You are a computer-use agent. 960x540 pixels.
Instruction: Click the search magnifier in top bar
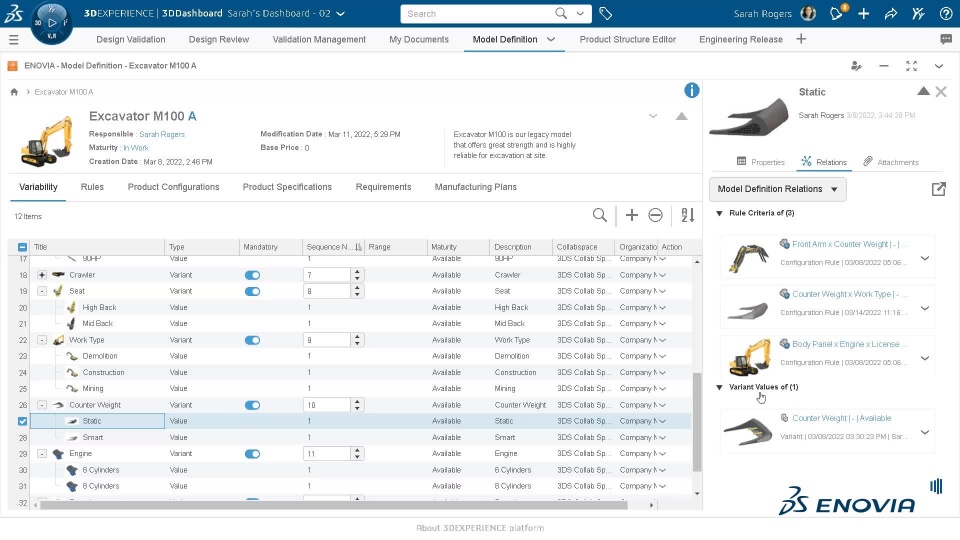[561, 13]
